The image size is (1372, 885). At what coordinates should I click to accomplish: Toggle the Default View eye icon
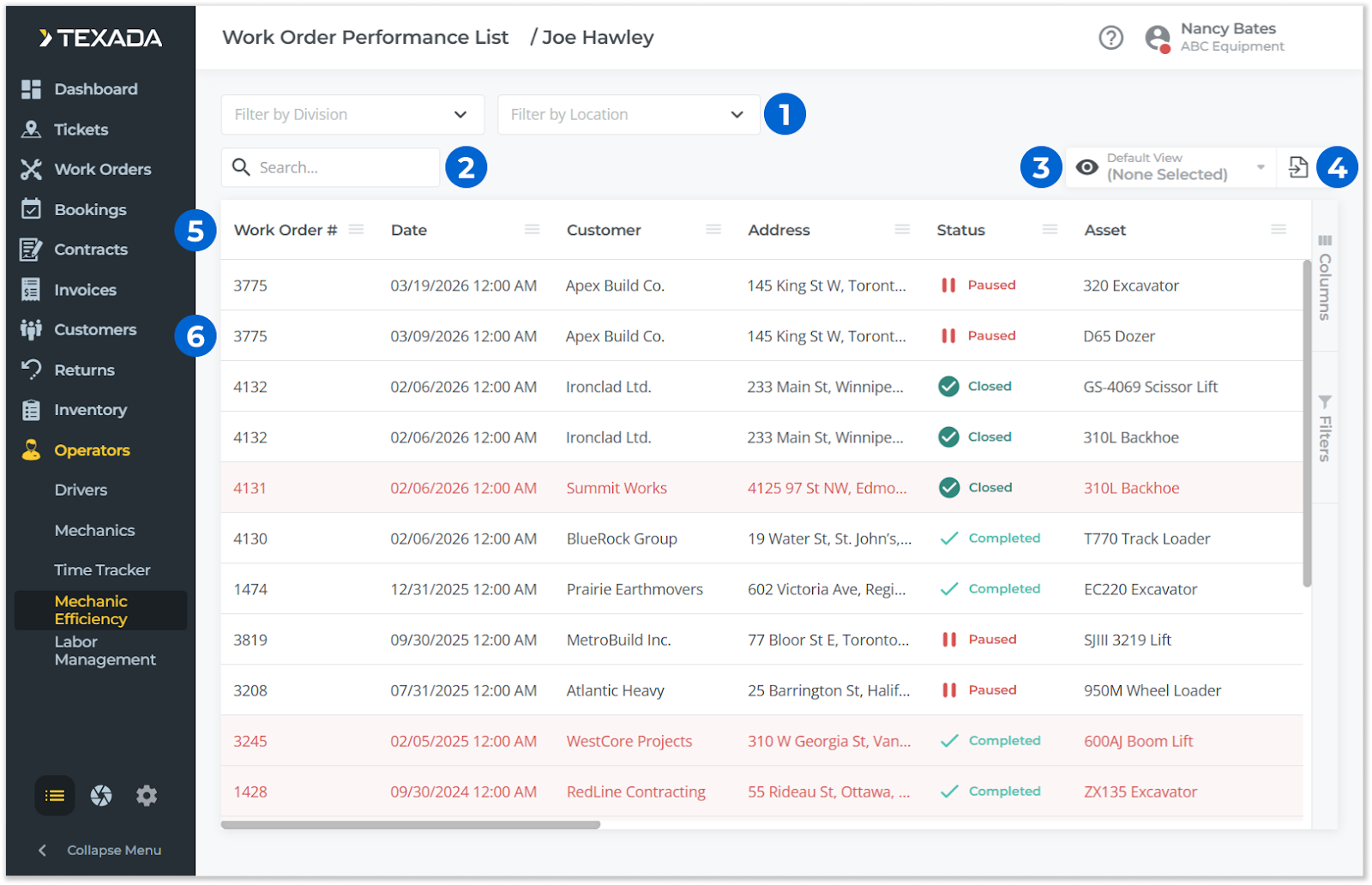pos(1086,167)
